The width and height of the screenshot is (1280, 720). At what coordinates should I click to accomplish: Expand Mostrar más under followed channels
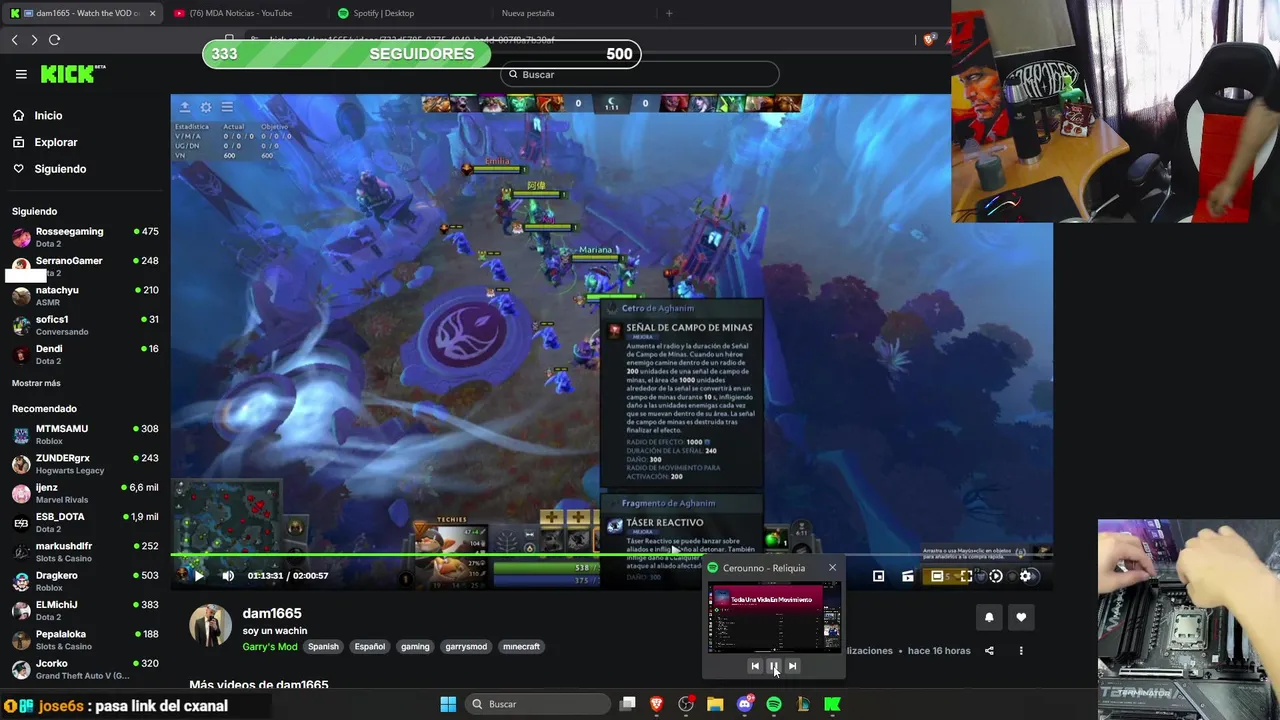click(x=36, y=383)
